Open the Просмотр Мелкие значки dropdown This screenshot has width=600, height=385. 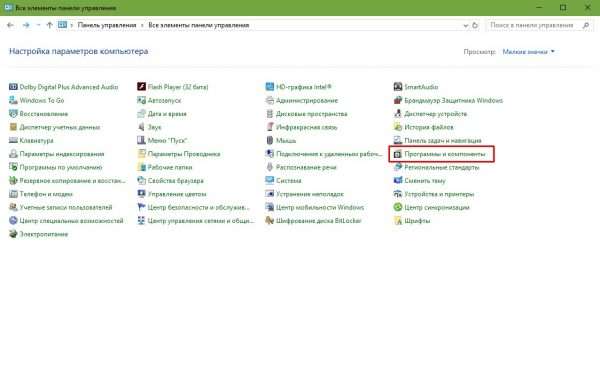pos(528,52)
